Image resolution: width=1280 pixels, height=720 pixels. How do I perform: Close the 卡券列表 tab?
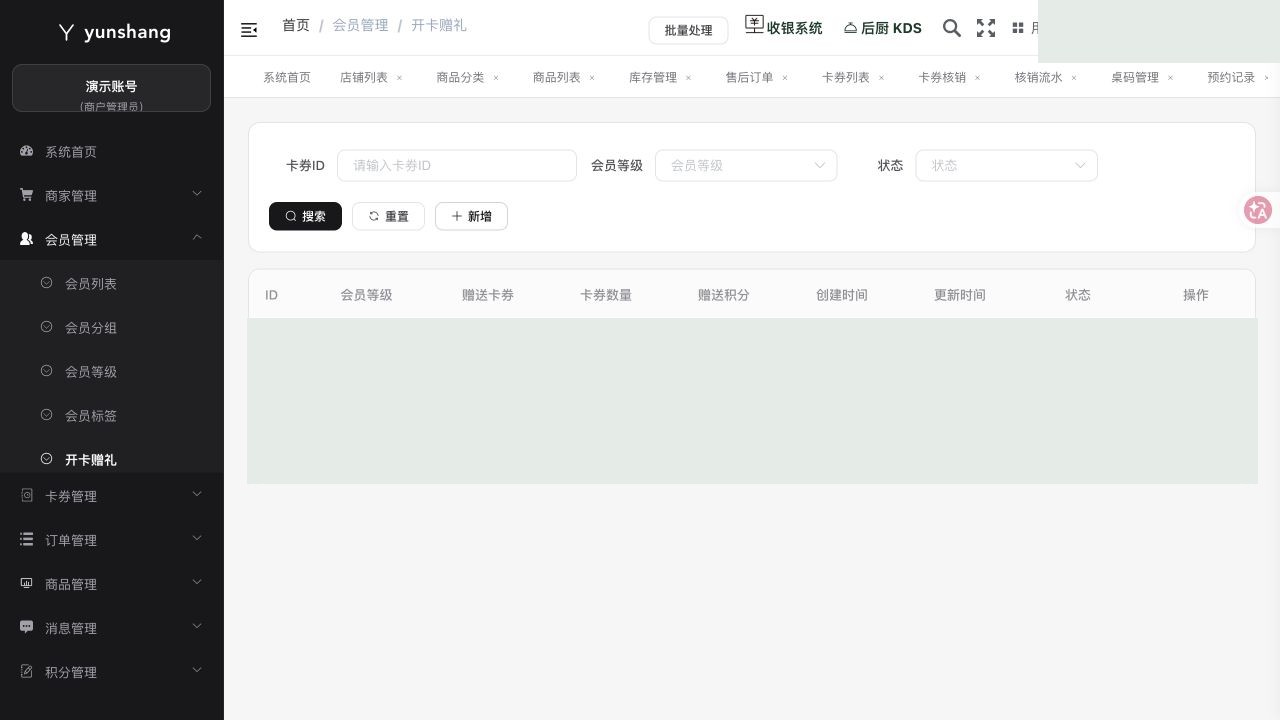881,78
